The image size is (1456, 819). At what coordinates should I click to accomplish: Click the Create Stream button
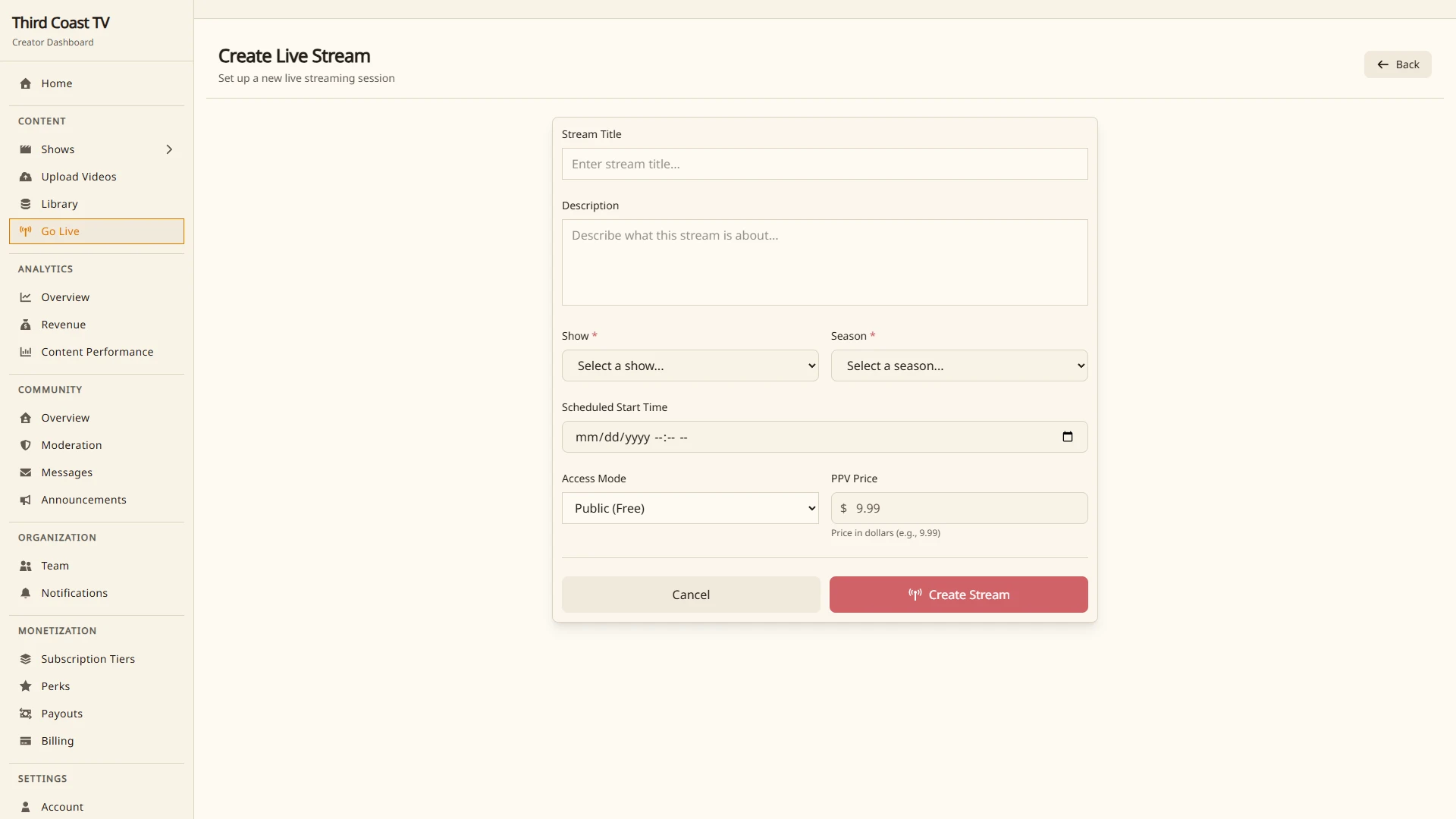pyautogui.click(x=959, y=595)
